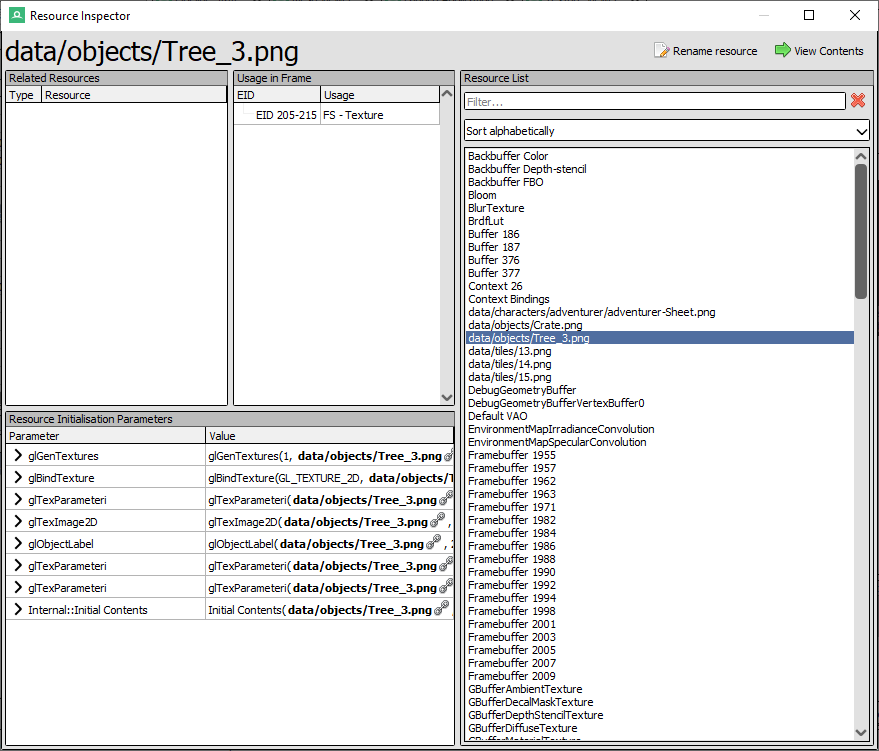Click the green View Contents arrow icon
The image size is (879, 751).
pyautogui.click(x=782, y=50)
